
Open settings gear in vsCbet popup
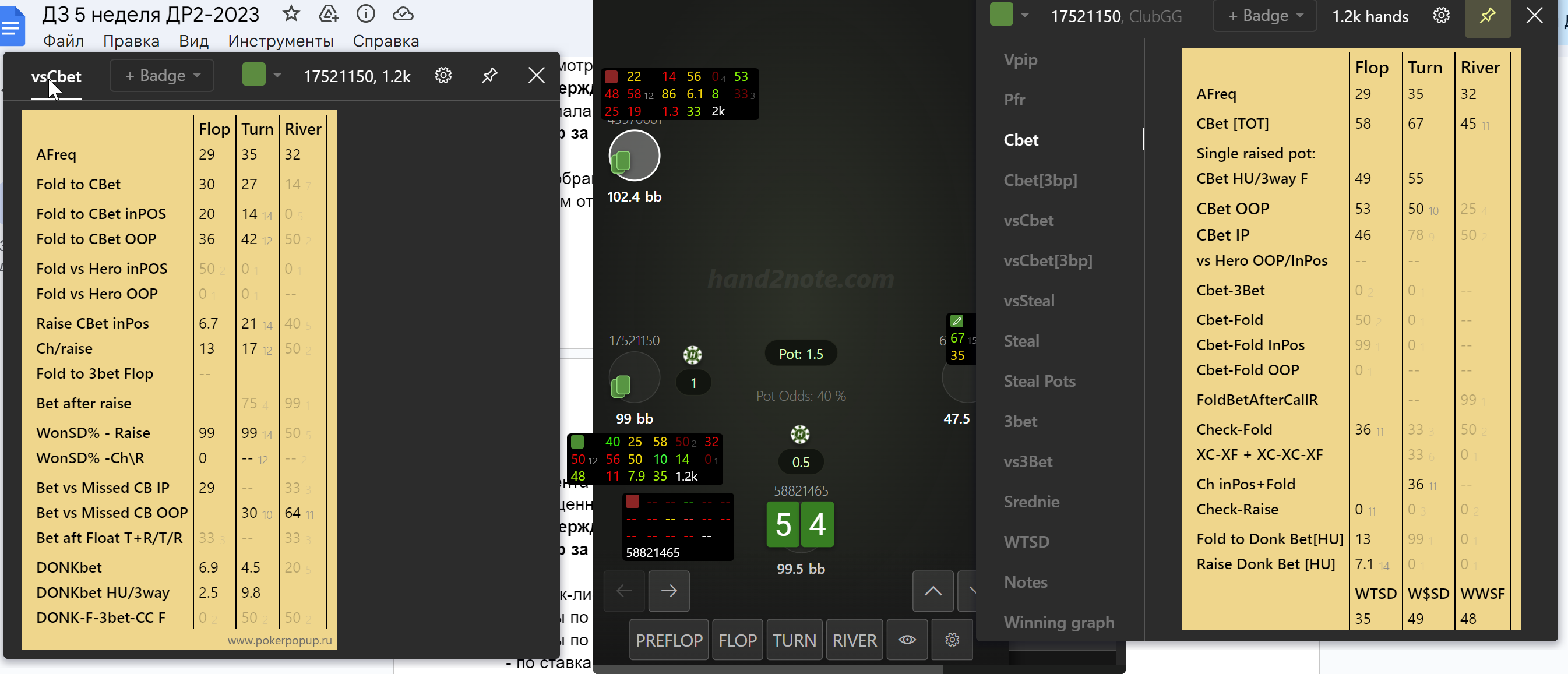click(443, 75)
